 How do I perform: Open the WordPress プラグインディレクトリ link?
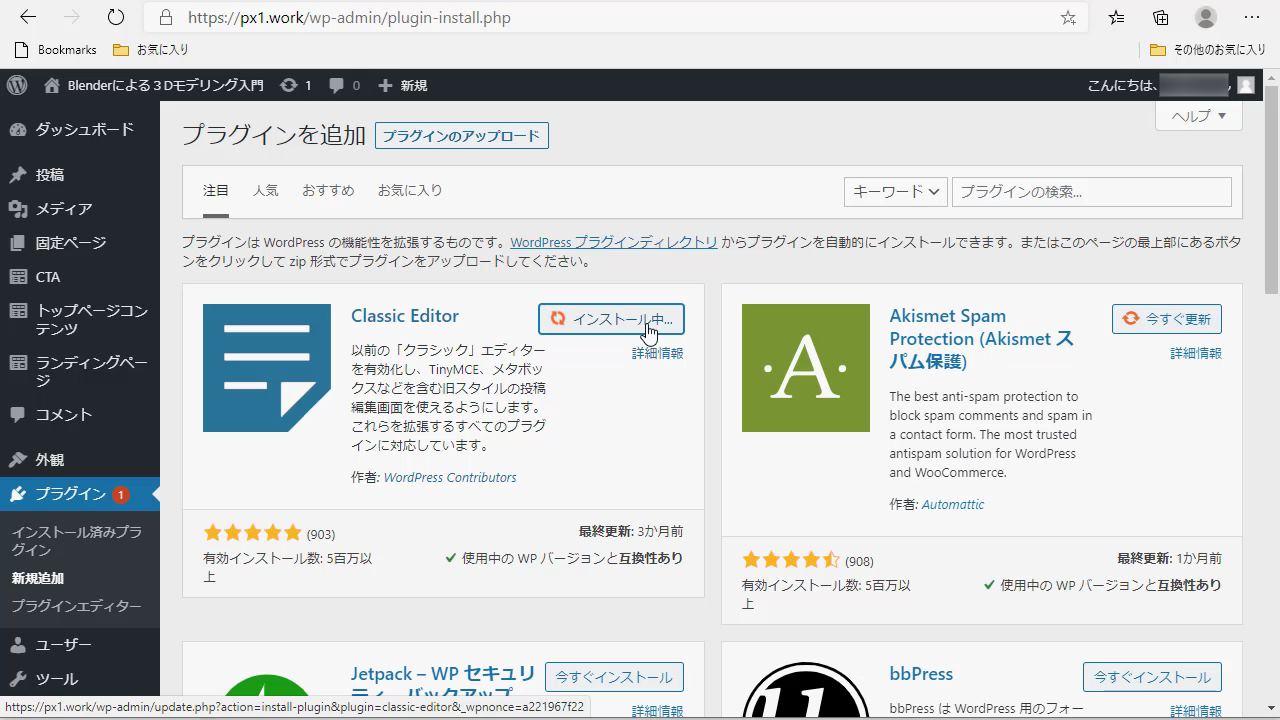tap(613, 242)
